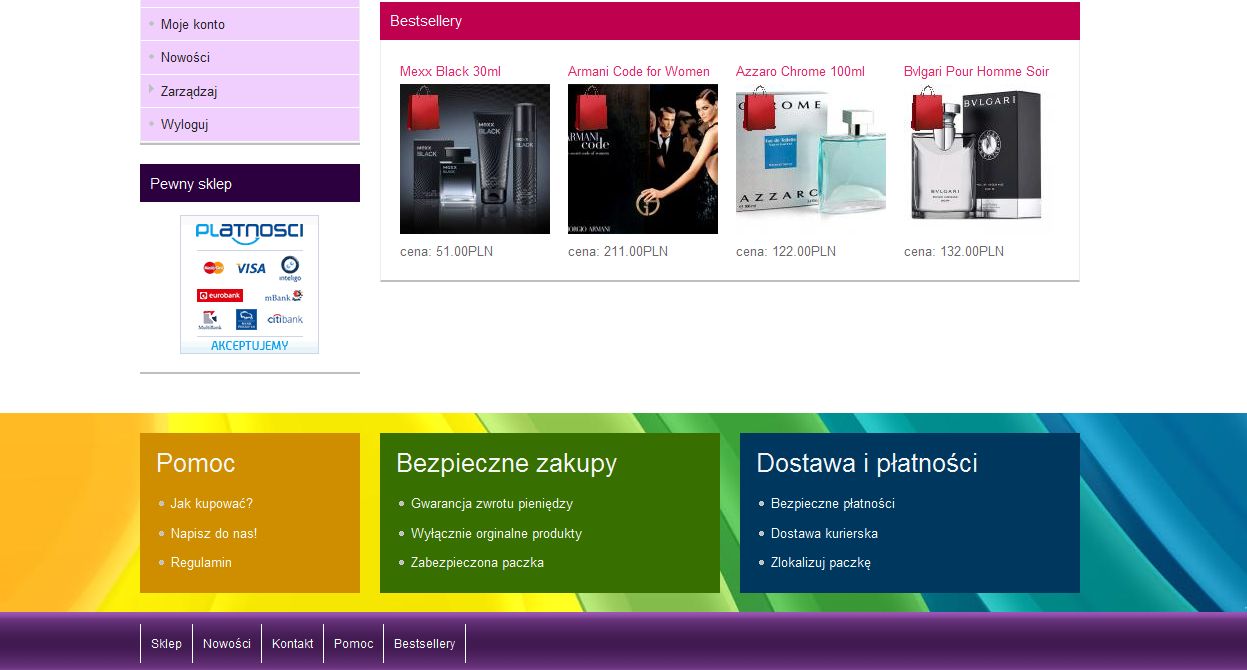Viewport: 1247px width, 670px height.
Task: Select Wyloguj to log out
Action: [184, 125]
